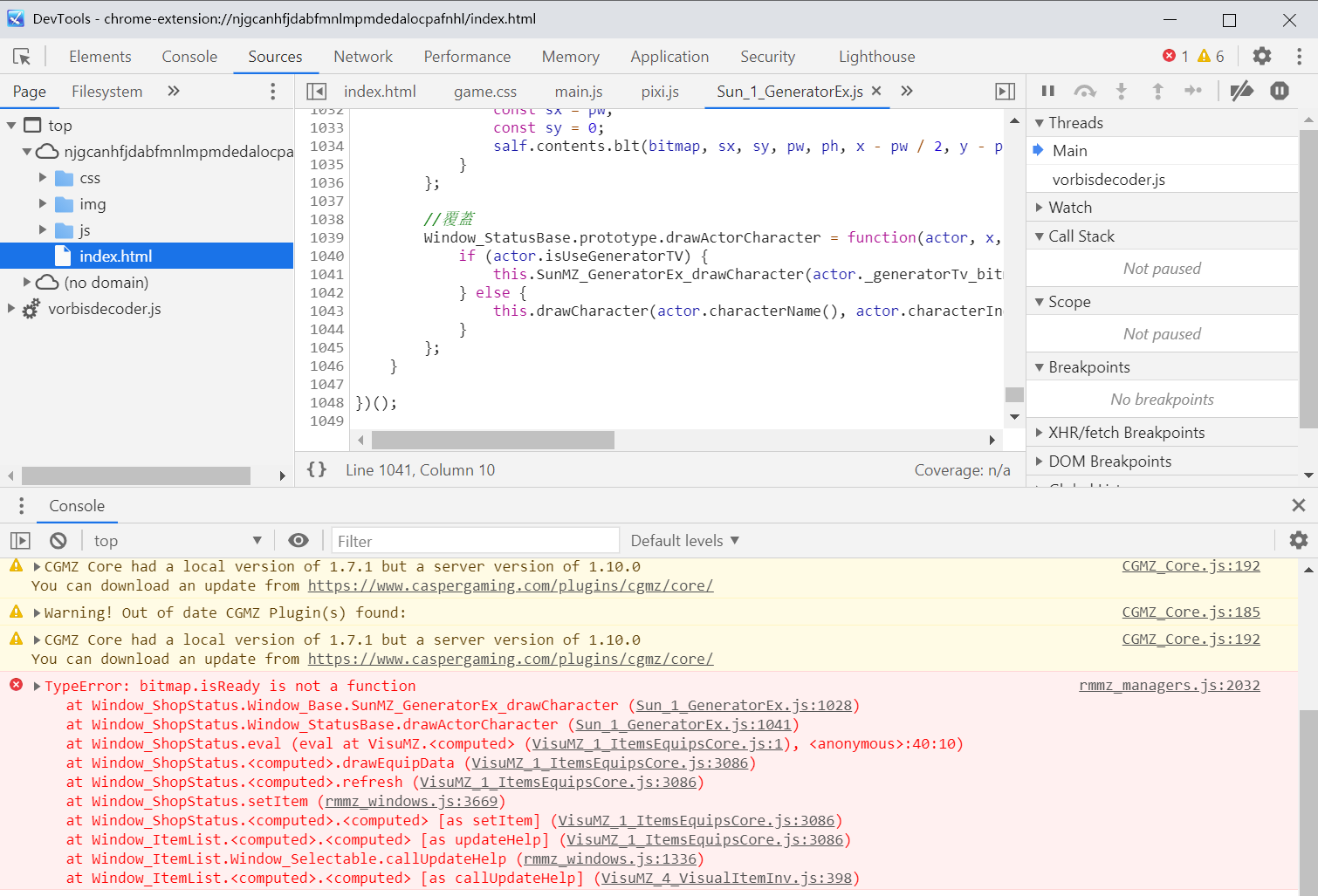
Task: Open the first caspergaming.com plugins link
Action: pyautogui.click(x=511, y=585)
